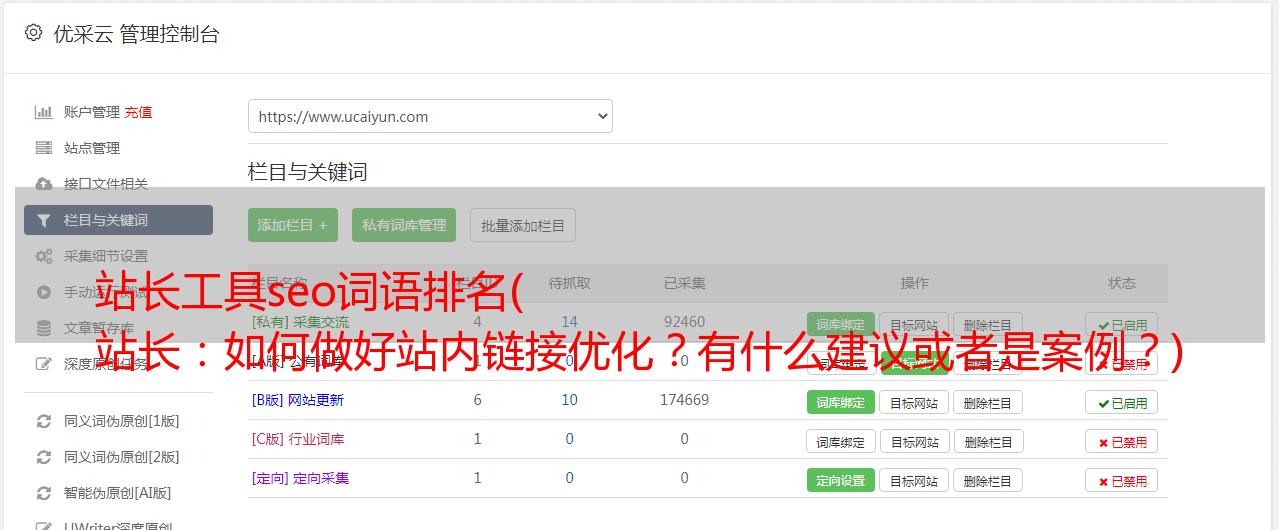1279x530 pixels.
Task: Open 采集细节设置 in the sidebar
Action: point(106,256)
